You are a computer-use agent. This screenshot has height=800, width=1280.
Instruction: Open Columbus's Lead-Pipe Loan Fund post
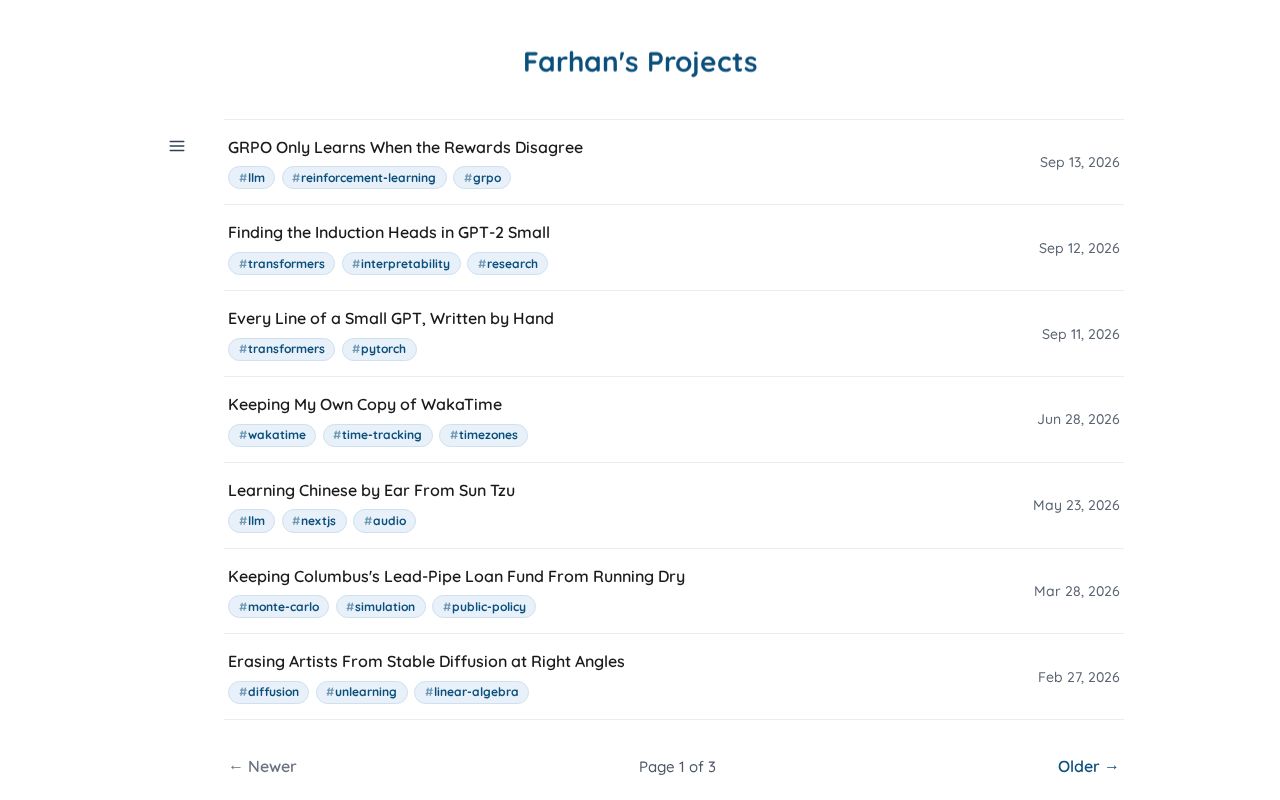pyautogui.click(x=456, y=576)
